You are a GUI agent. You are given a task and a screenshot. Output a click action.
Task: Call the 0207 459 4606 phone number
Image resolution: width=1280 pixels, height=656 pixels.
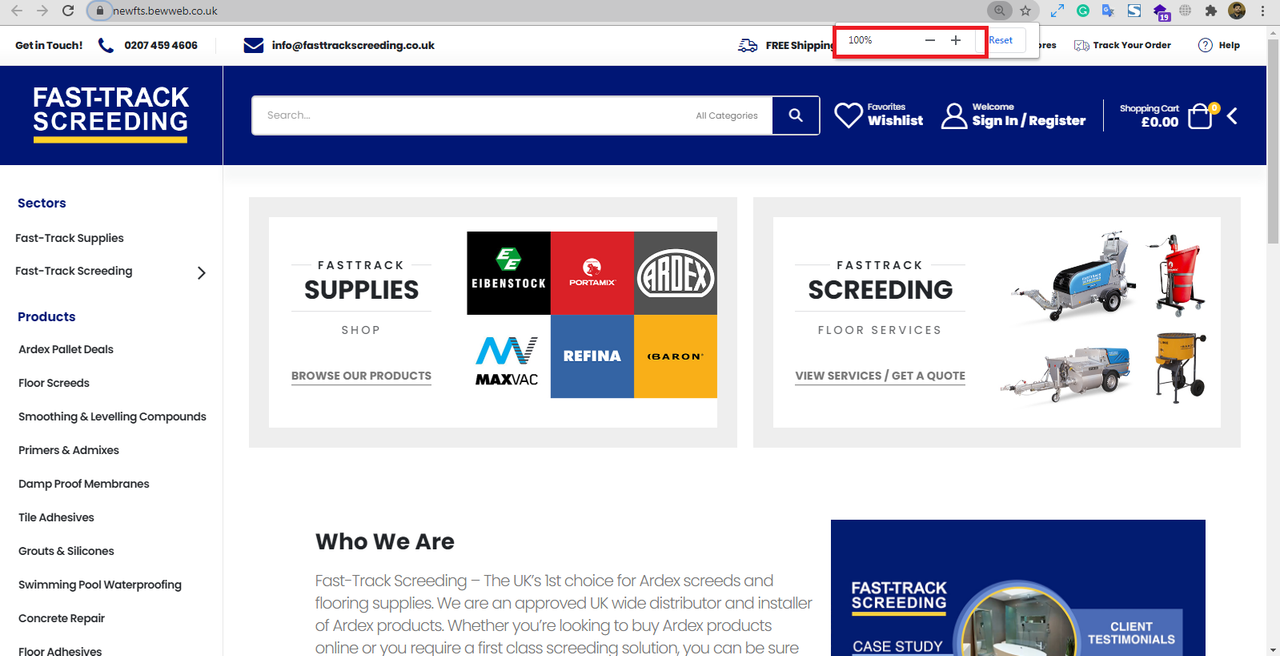[161, 45]
